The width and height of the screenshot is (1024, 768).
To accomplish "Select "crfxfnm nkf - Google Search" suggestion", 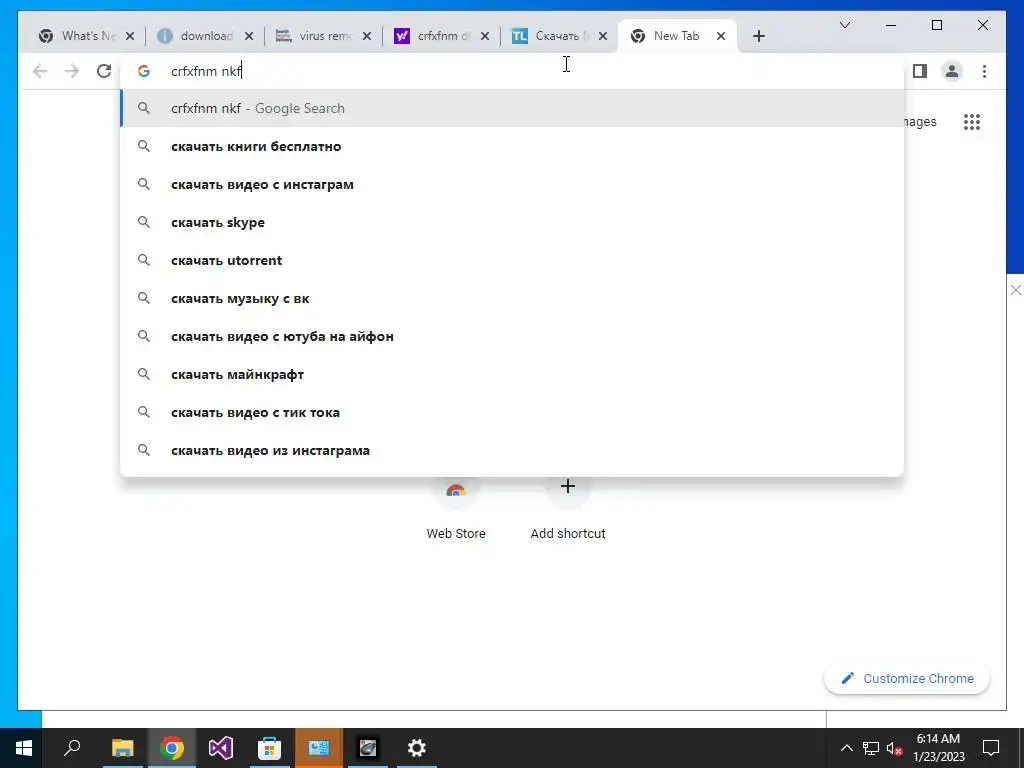I will tap(512, 108).
